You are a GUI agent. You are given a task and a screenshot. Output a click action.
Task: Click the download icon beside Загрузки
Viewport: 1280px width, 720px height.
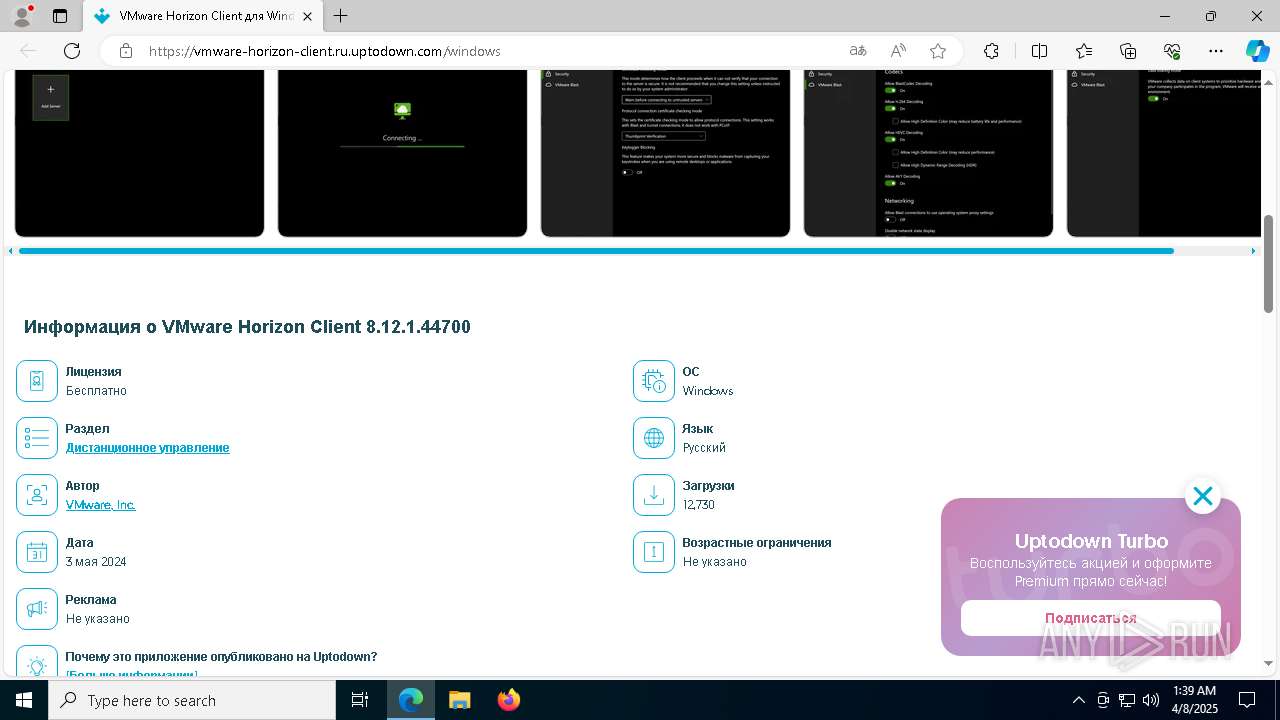tap(654, 495)
